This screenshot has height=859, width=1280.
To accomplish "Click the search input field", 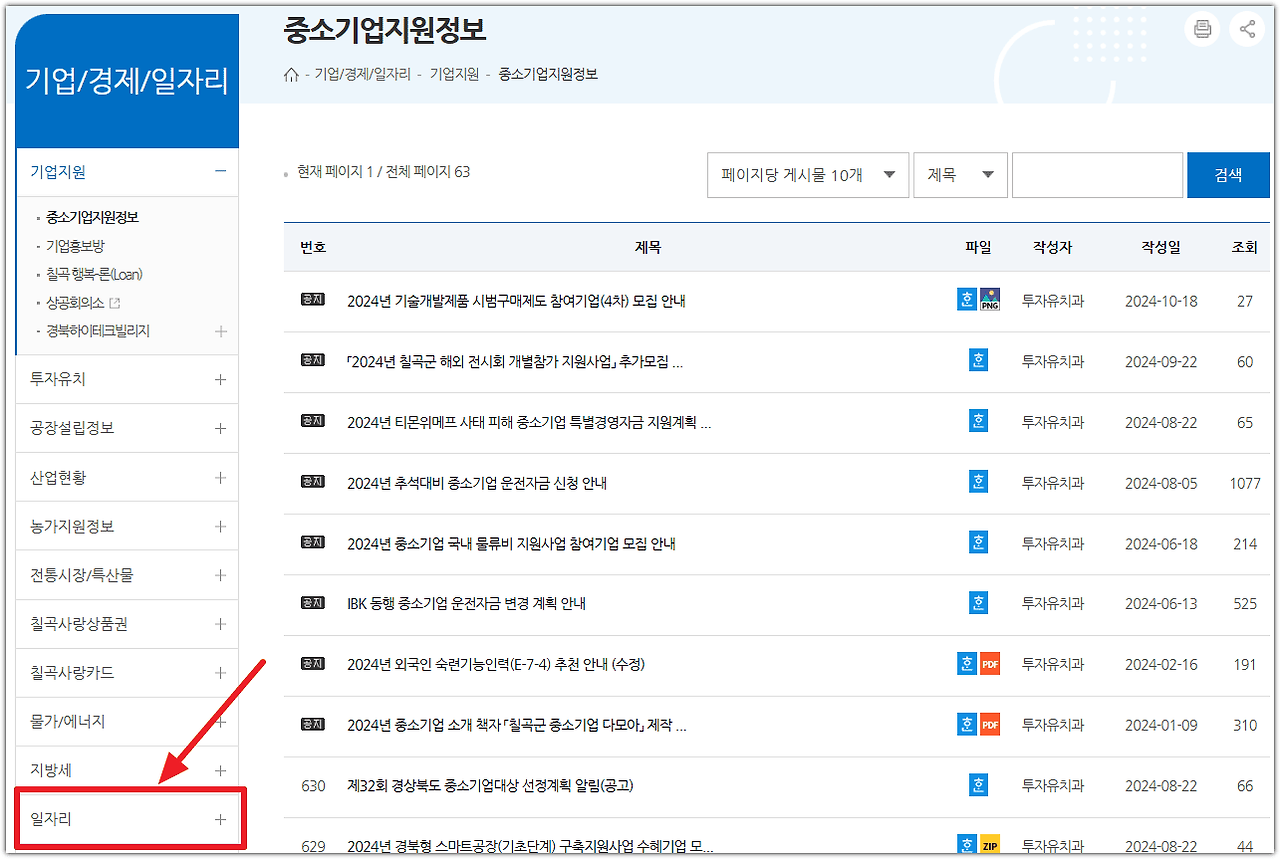I will tap(1097, 174).
